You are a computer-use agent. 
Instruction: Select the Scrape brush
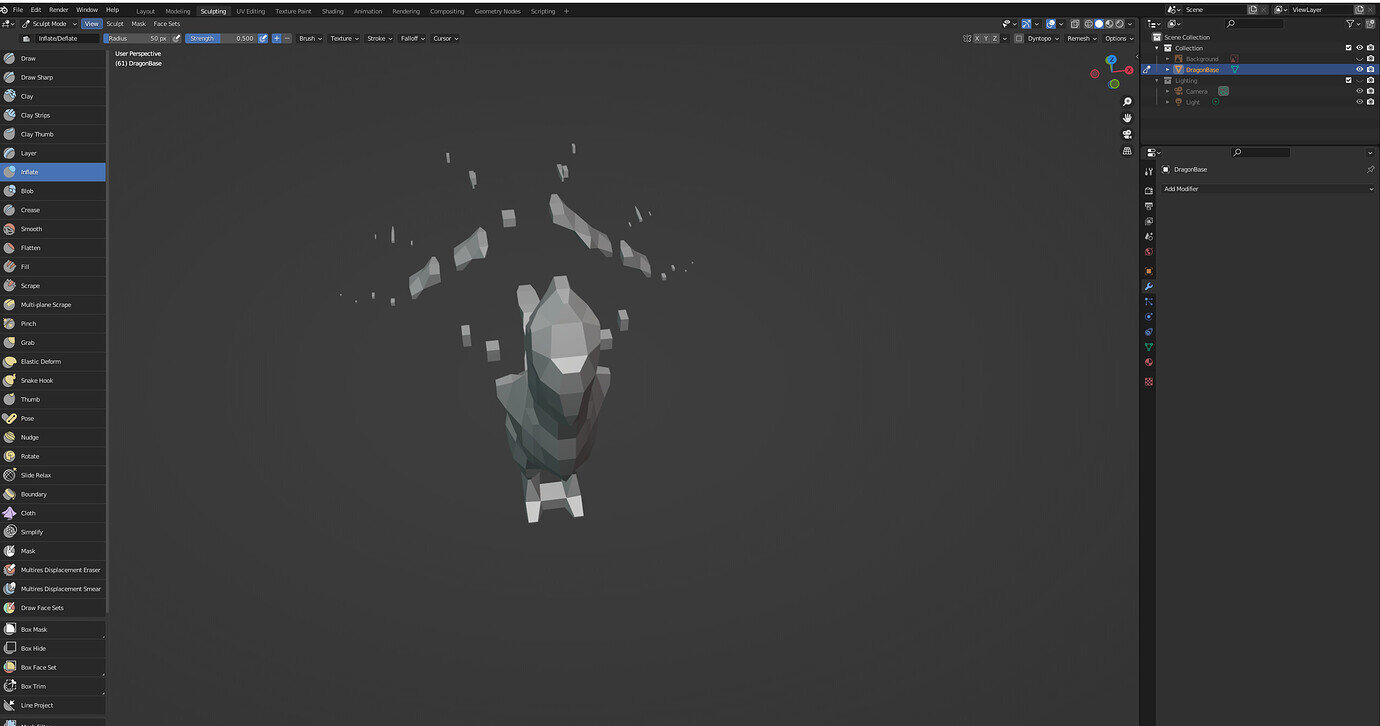tap(53, 286)
